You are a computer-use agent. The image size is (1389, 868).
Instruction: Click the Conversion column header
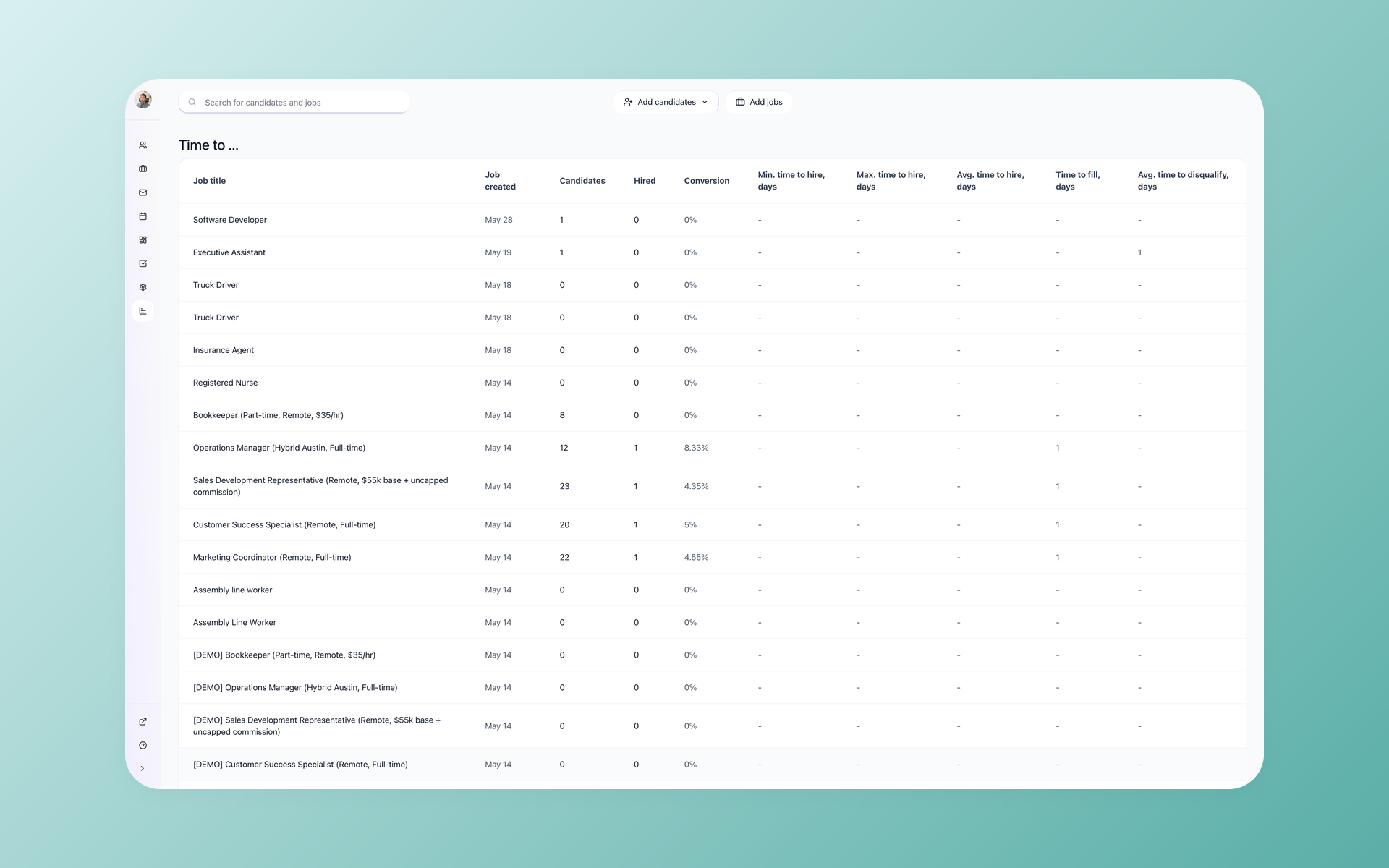[x=707, y=181]
